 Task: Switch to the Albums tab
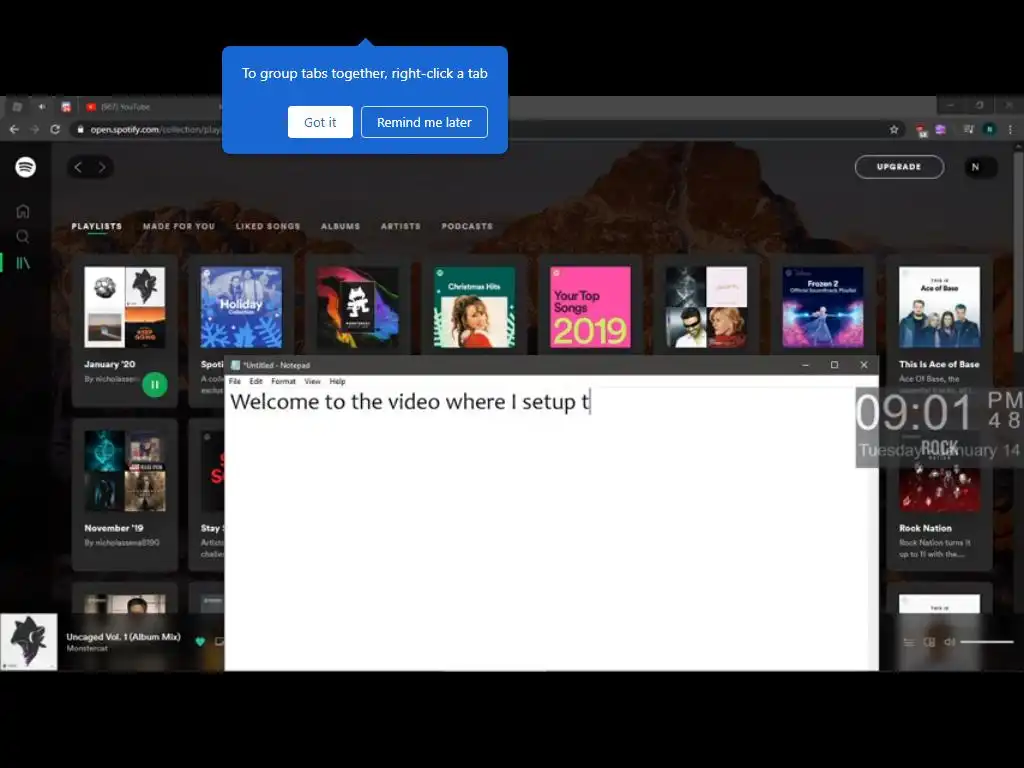(x=340, y=226)
